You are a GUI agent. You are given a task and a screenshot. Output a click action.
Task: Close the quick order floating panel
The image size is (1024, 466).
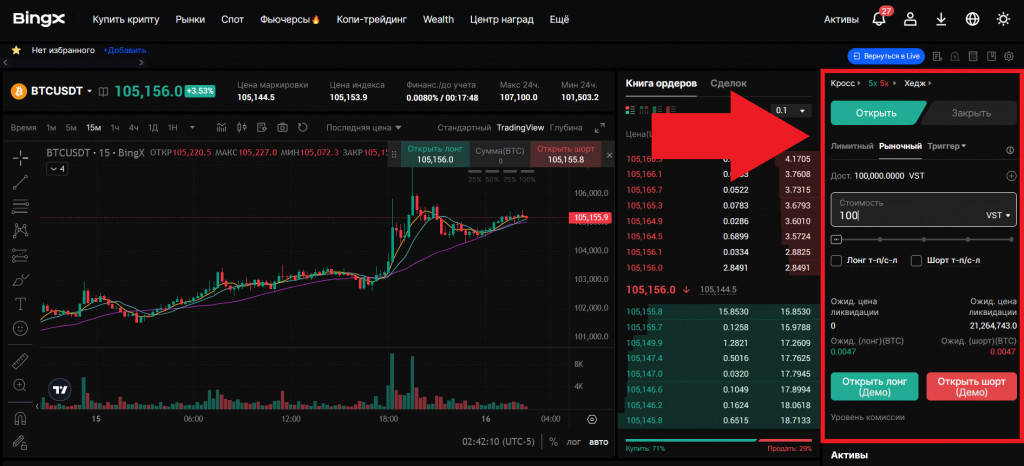pos(609,155)
